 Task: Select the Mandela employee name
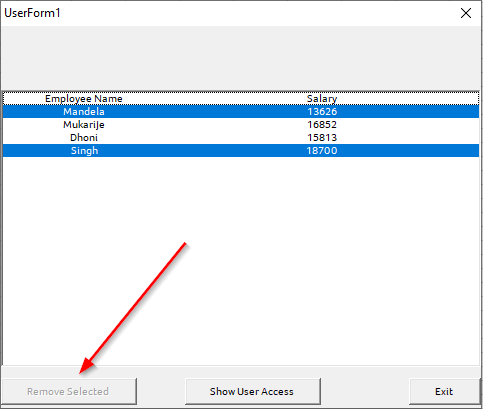[x=84, y=112]
